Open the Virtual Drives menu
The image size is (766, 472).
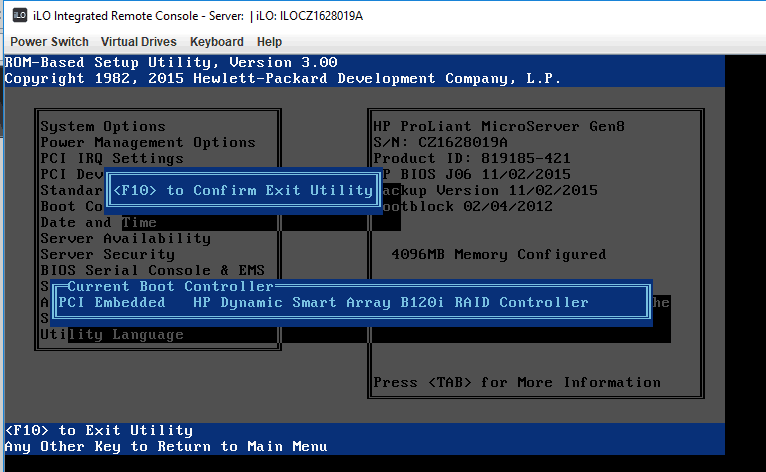click(139, 42)
